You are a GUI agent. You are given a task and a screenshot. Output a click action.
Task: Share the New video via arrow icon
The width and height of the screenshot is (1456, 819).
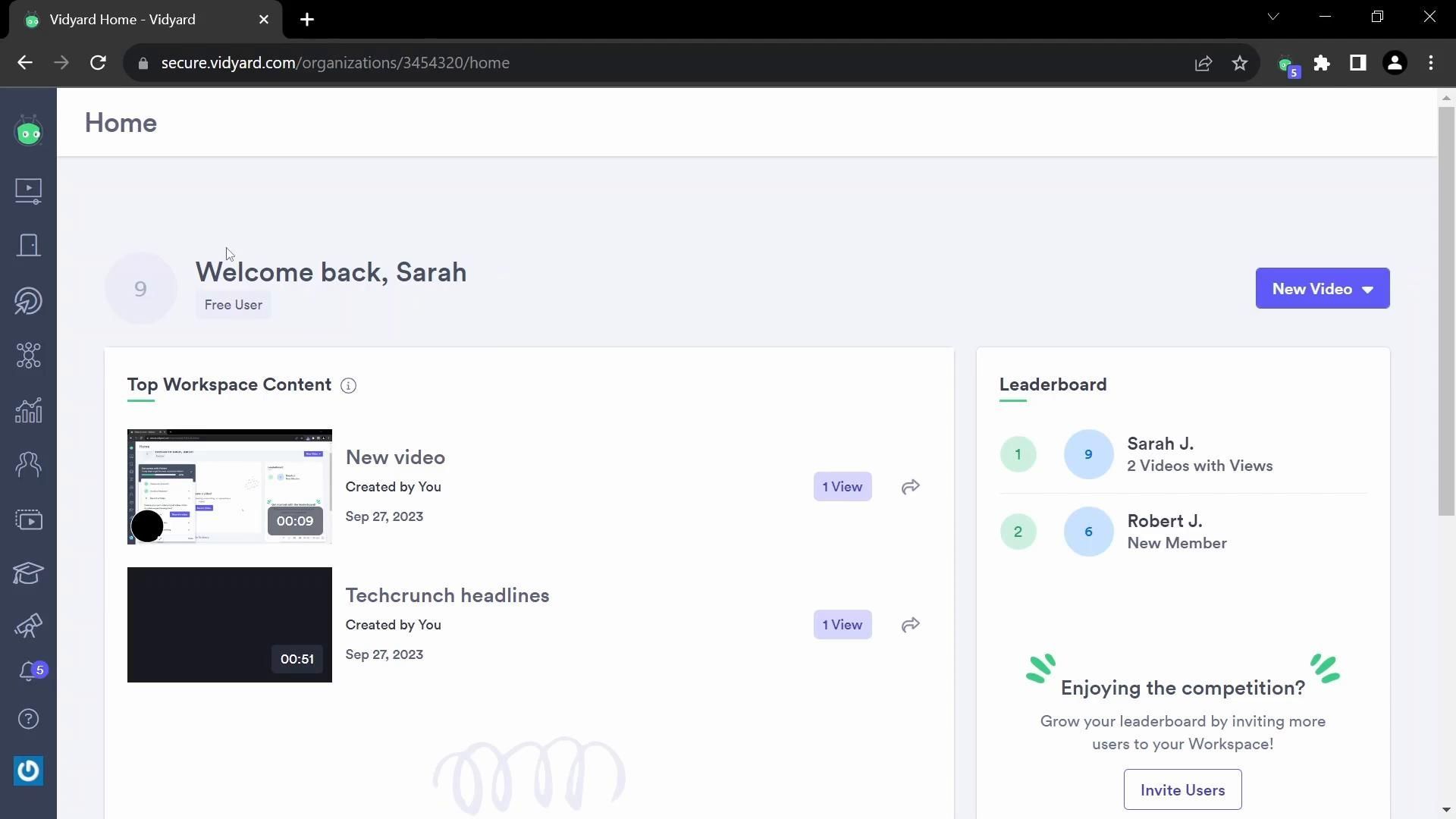(911, 487)
